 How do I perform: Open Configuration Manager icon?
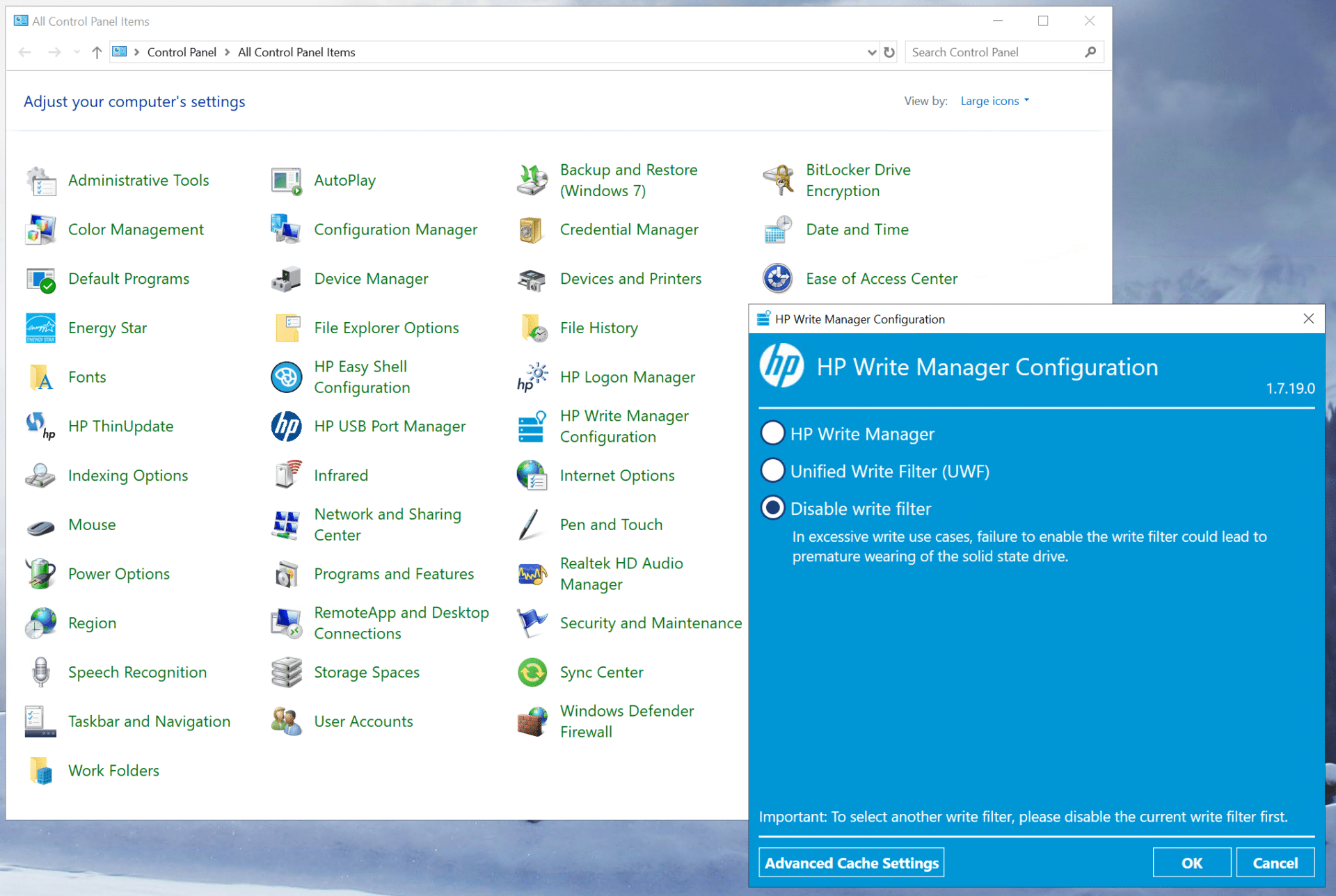tap(287, 230)
